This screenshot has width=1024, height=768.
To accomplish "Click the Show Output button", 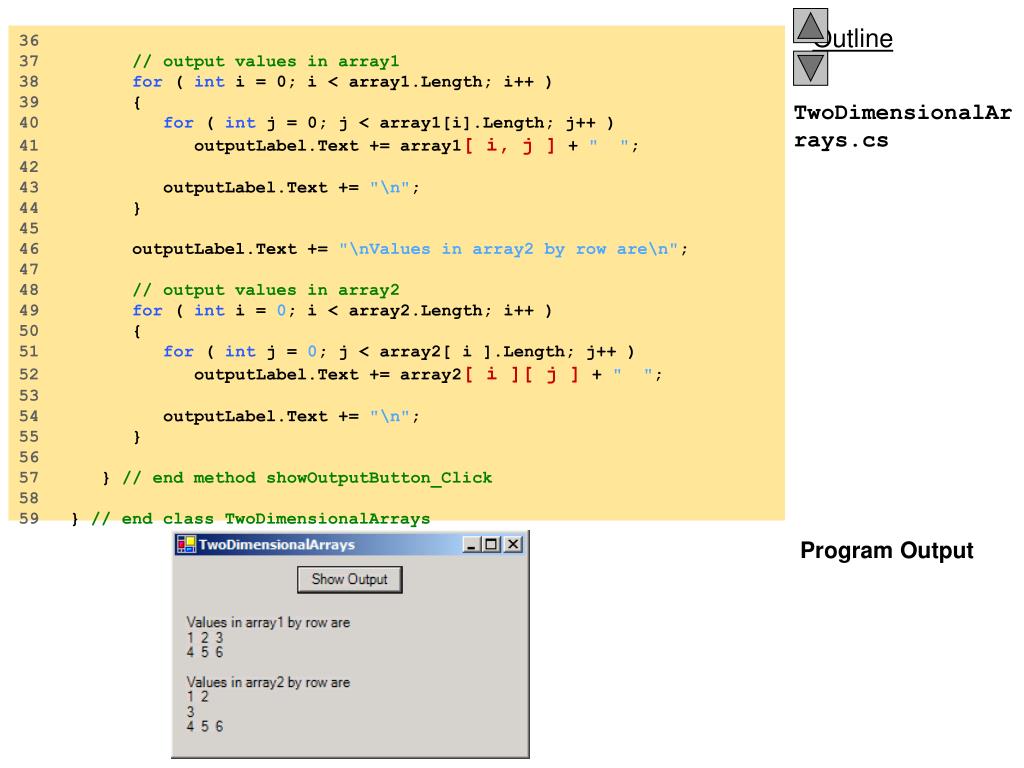I will pyautogui.click(x=349, y=579).
